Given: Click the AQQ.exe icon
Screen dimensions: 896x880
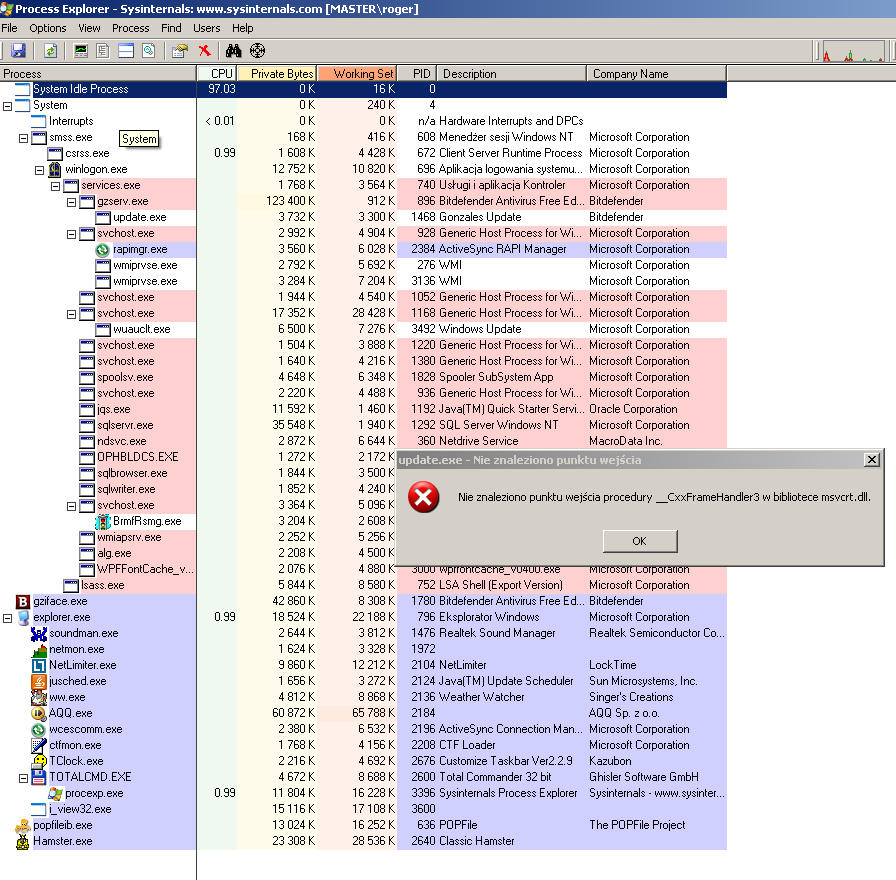Looking at the screenshot, I should [x=39, y=713].
